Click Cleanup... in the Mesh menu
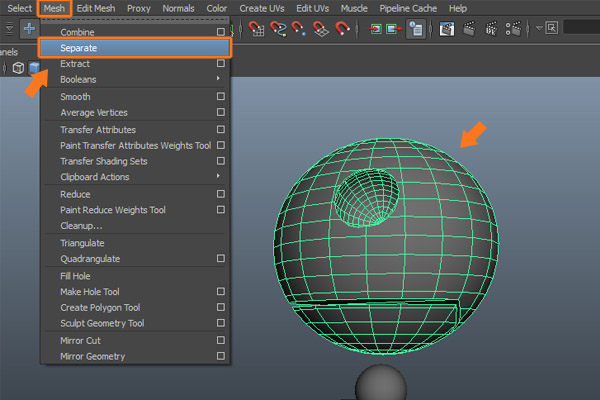600x400 pixels. 81,226
